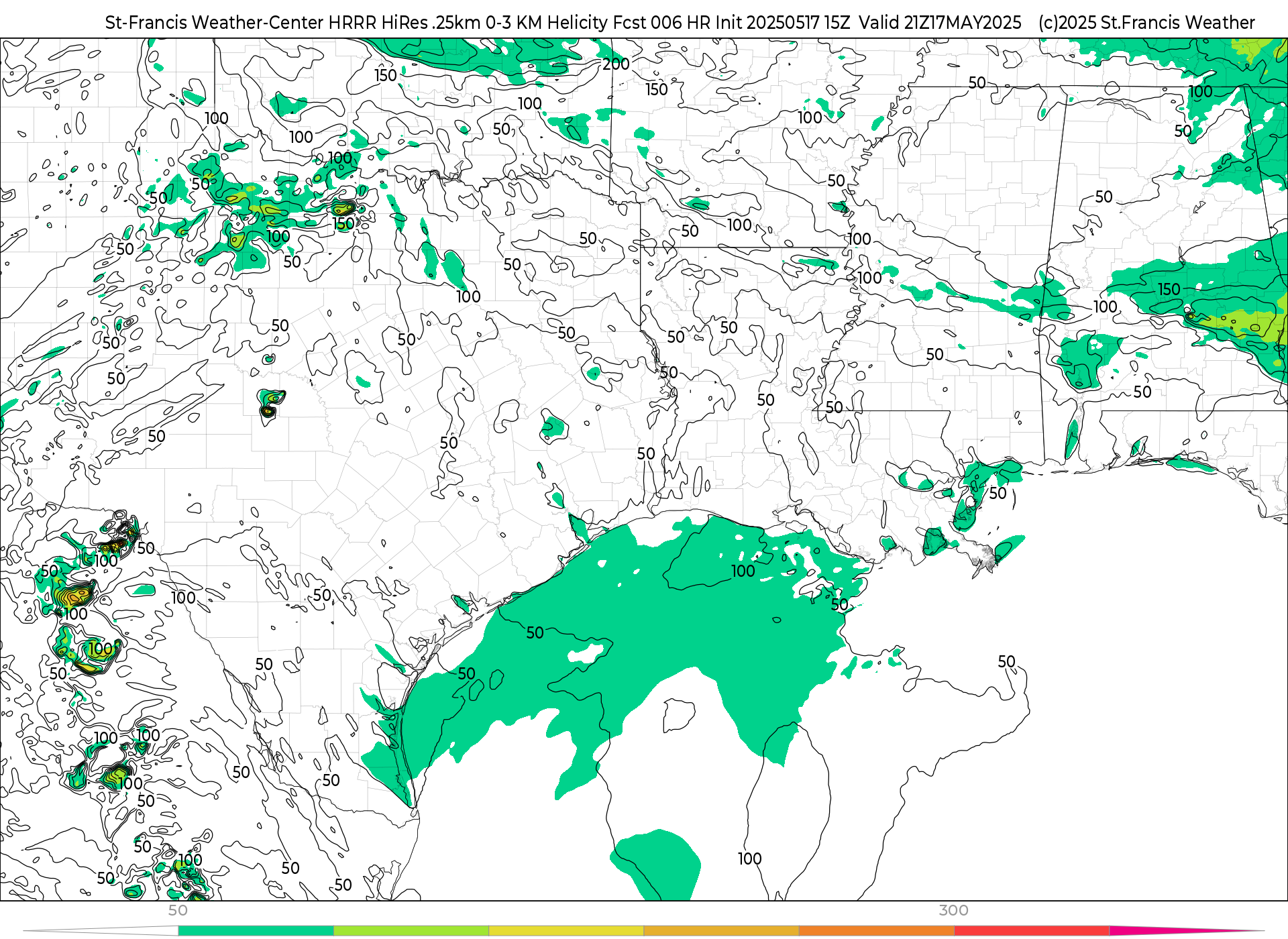Click the red color bar segment after the 300 mark
This screenshot has width=1288, height=939.
(x=1031, y=931)
